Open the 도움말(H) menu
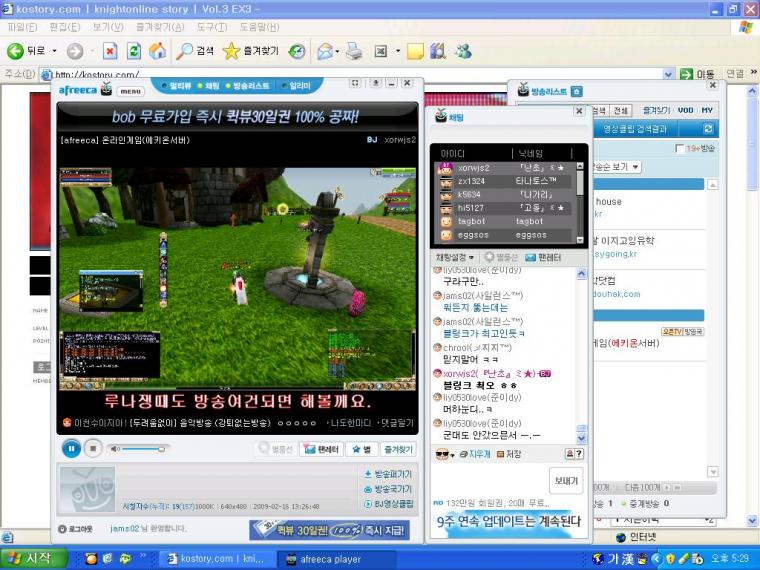Viewport: 760px width, 570px height. coord(259,27)
